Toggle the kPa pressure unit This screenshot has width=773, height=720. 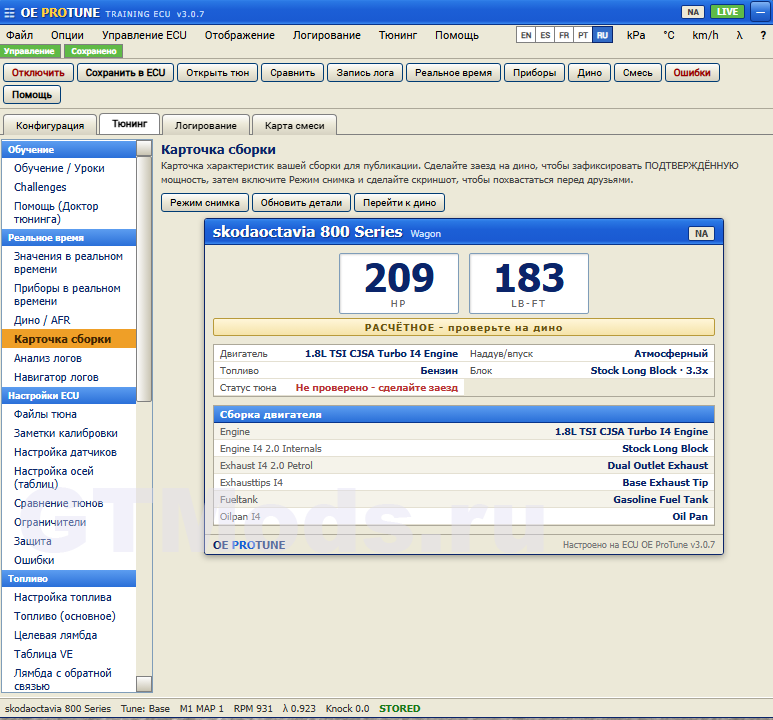click(x=635, y=35)
